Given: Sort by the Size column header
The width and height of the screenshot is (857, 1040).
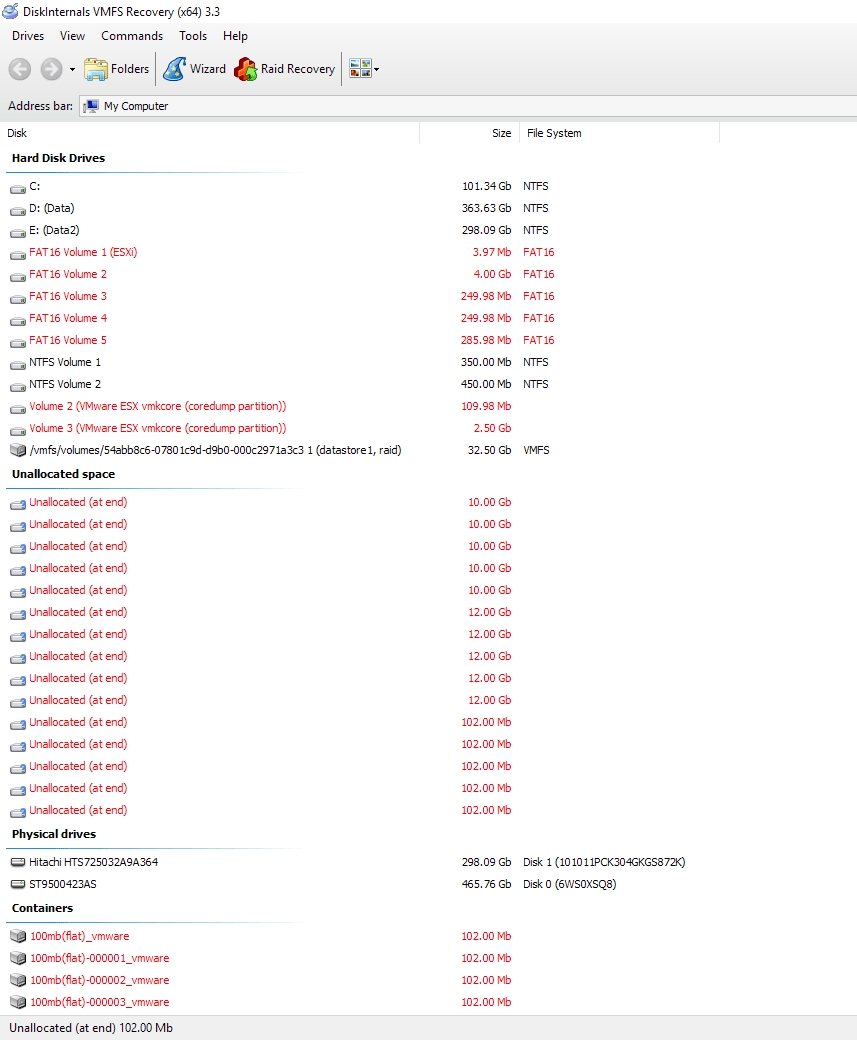Looking at the screenshot, I should (470, 133).
